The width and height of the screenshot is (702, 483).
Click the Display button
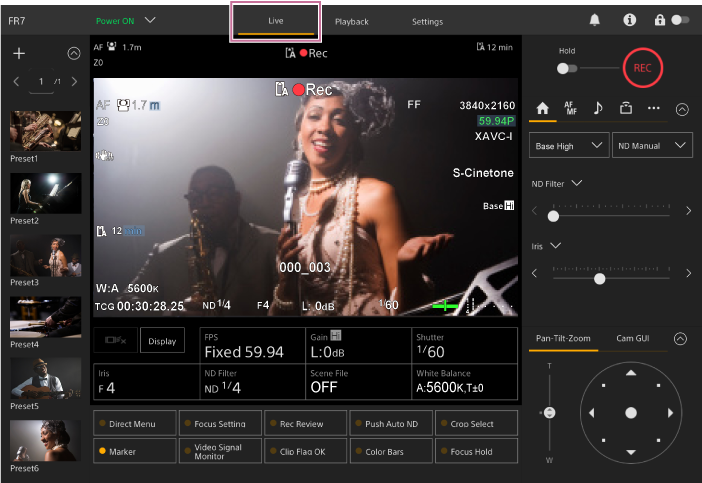162,341
